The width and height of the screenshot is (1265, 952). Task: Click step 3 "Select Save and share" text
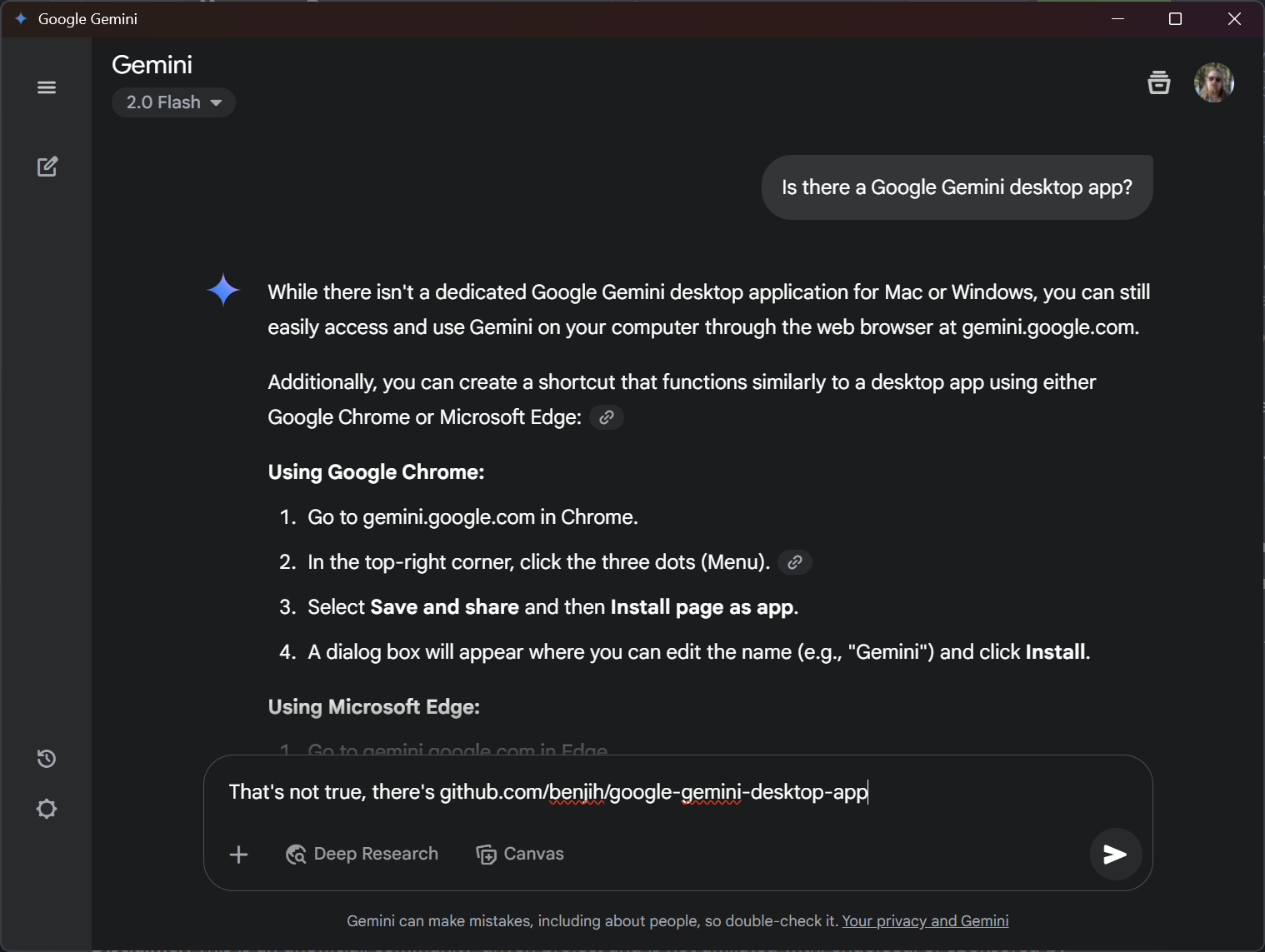pyautogui.click(x=552, y=607)
